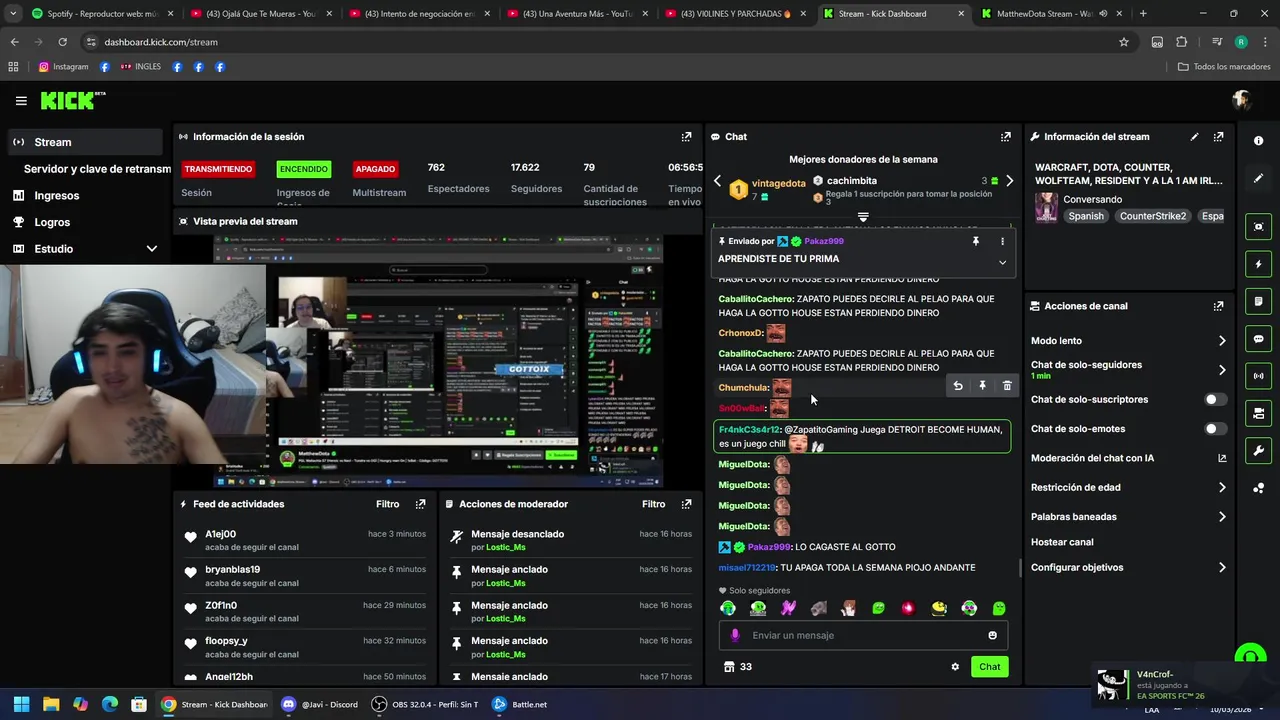This screenshot has height=720, width=1280.
Task: Open Filtro in Feed de actividades
Action: tap(387, 504)
